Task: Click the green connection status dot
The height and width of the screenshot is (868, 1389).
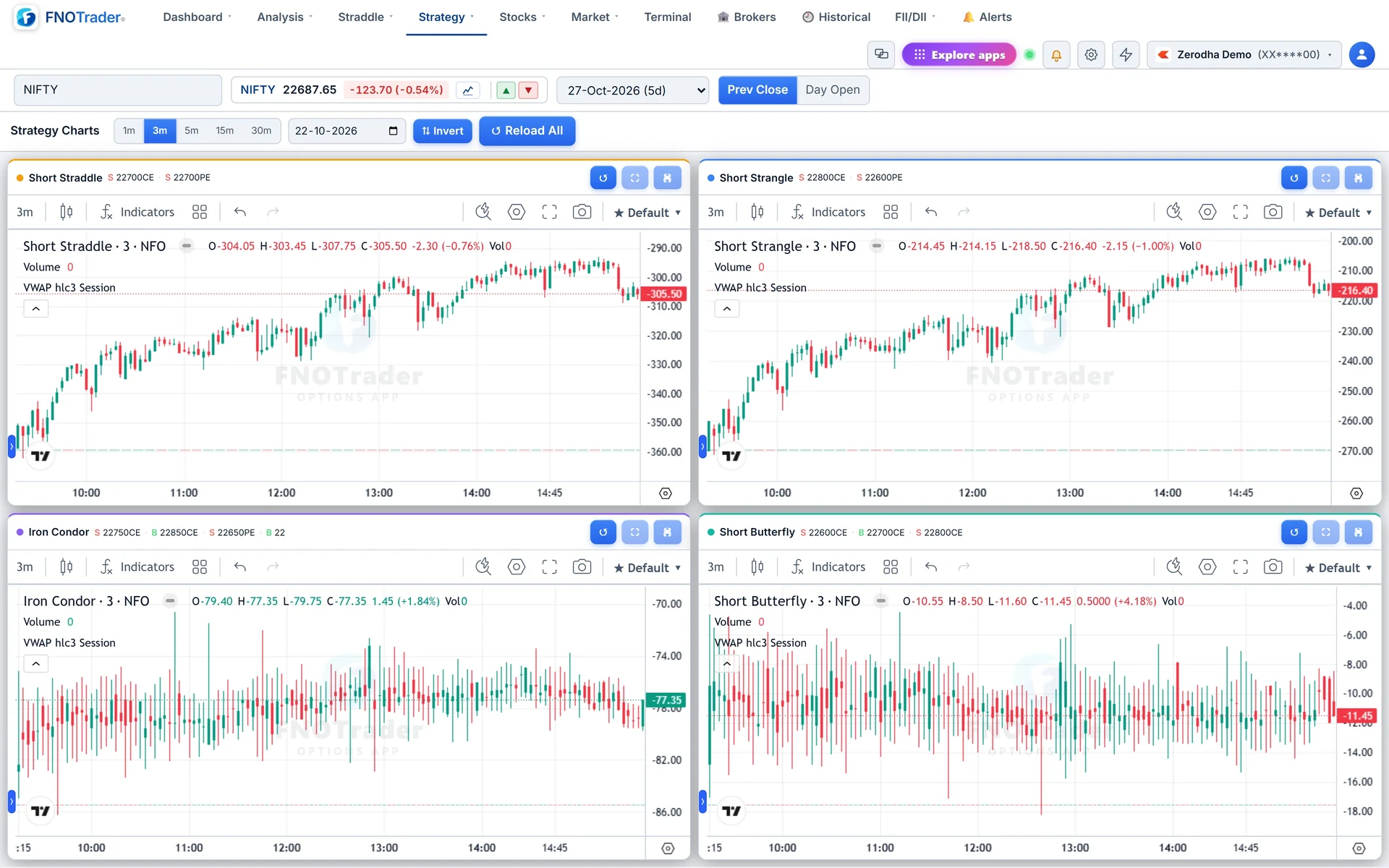Action: coord(1029,55)
